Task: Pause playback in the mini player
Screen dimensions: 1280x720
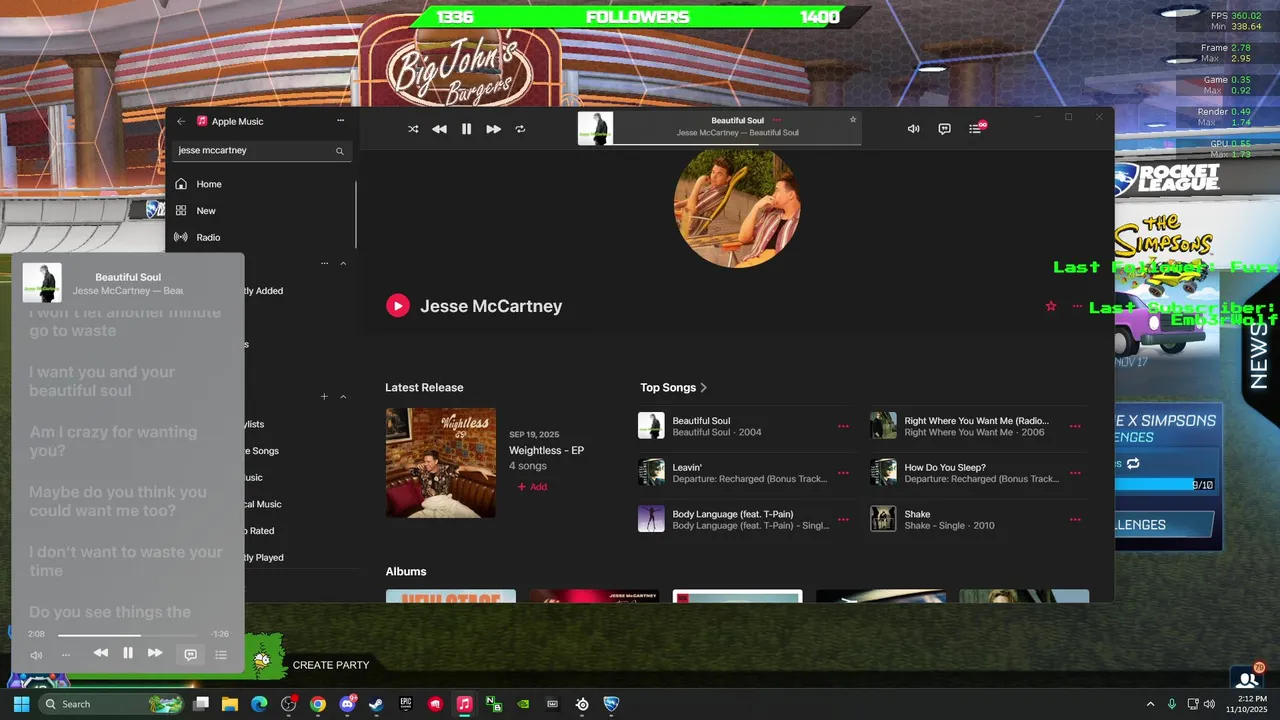Action: click(128, 653)
